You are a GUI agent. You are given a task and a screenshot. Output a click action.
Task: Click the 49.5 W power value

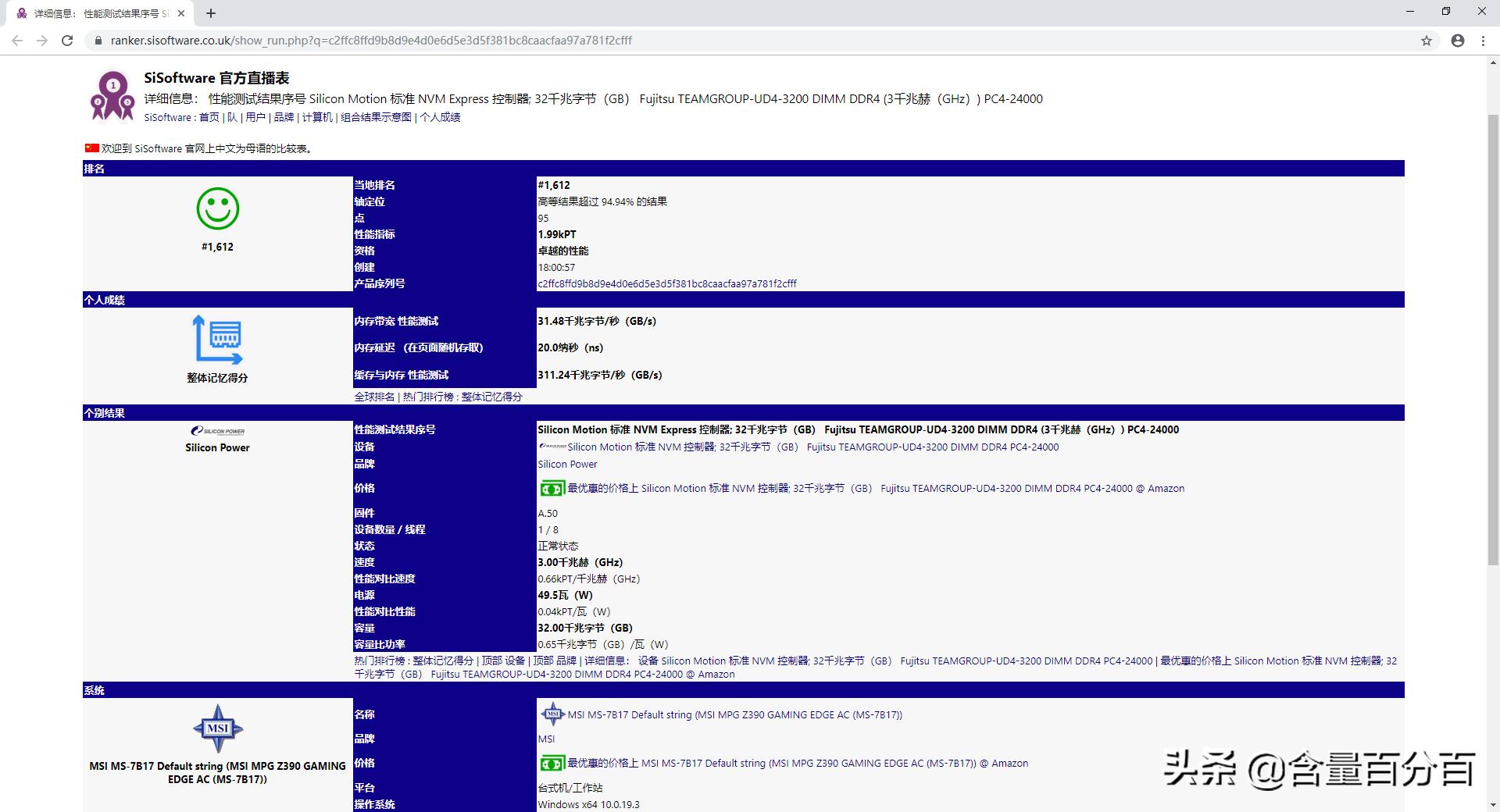(x=566, y=596)
